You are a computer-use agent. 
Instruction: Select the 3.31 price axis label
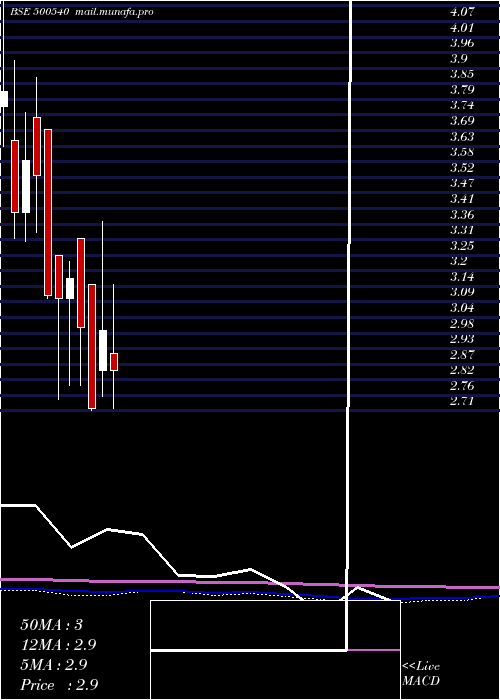(x=462, y=230)
